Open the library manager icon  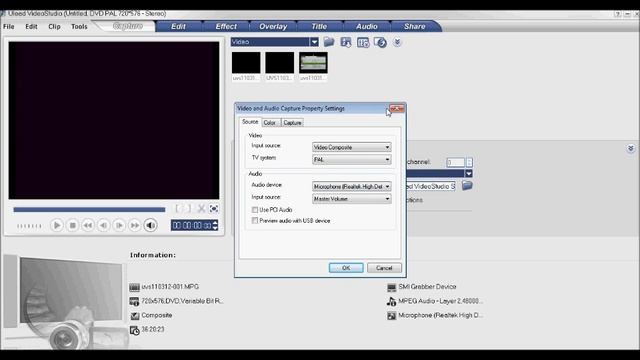coord(363,42)
